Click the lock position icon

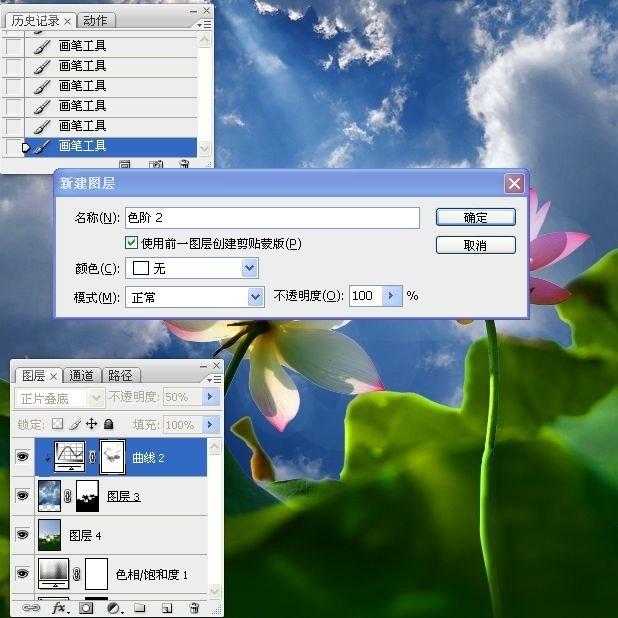91,424
